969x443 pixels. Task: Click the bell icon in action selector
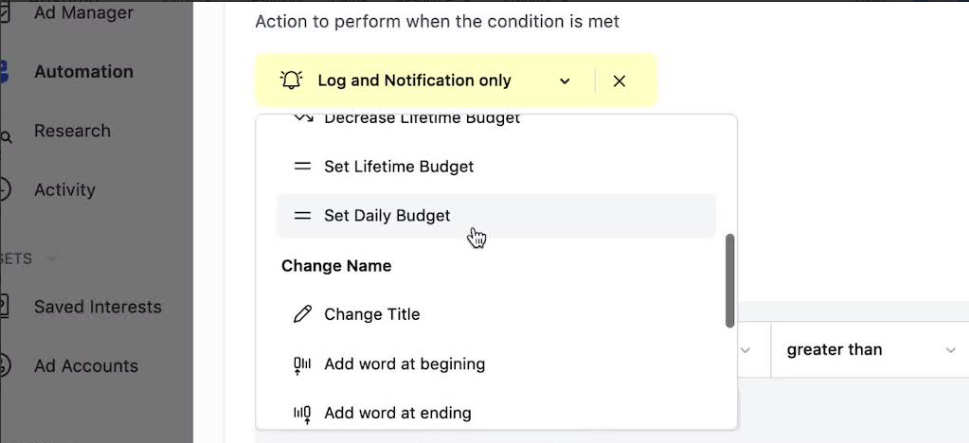(291, 80)
